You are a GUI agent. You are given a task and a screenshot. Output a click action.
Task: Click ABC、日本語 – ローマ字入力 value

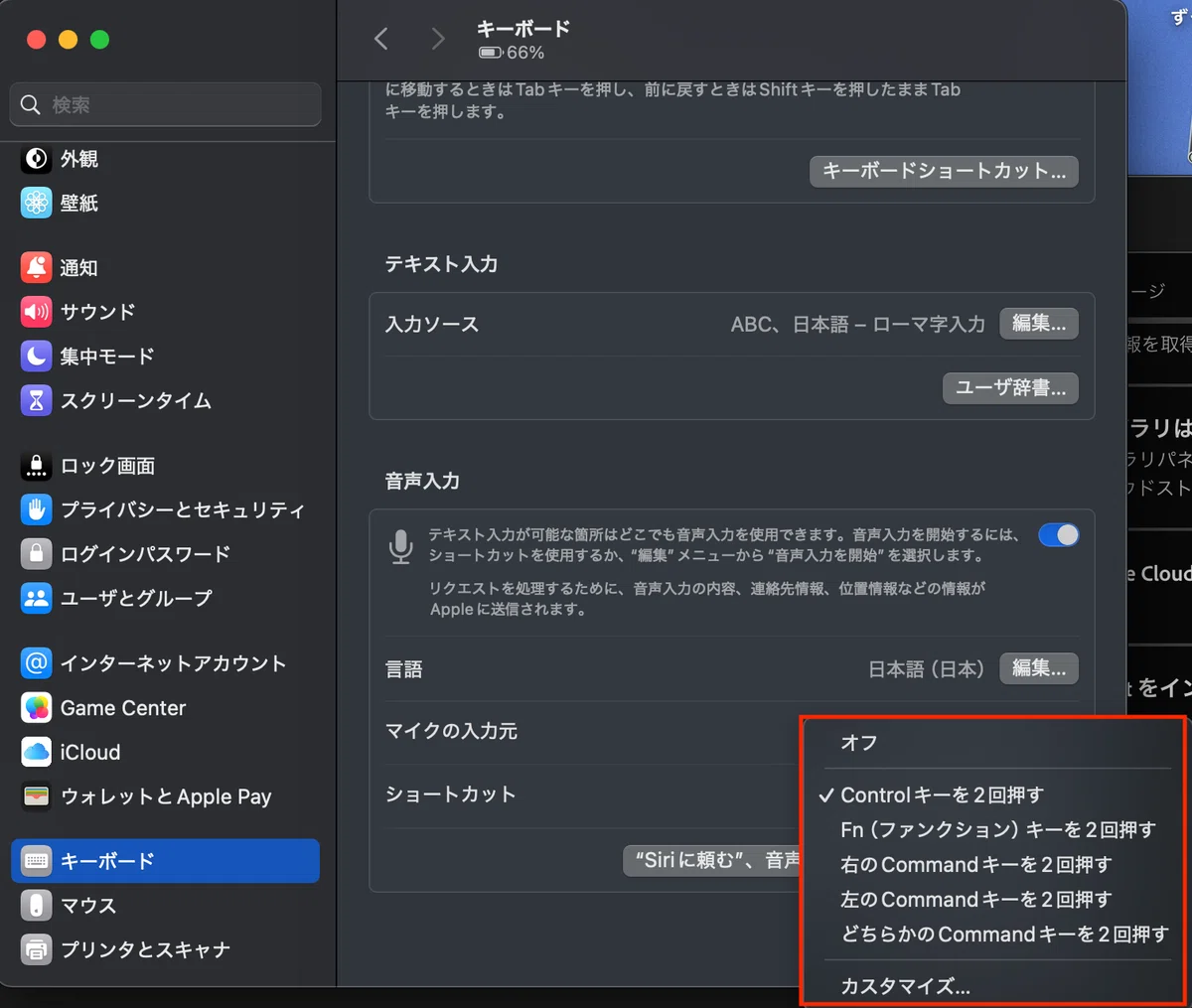pos(858,324)
